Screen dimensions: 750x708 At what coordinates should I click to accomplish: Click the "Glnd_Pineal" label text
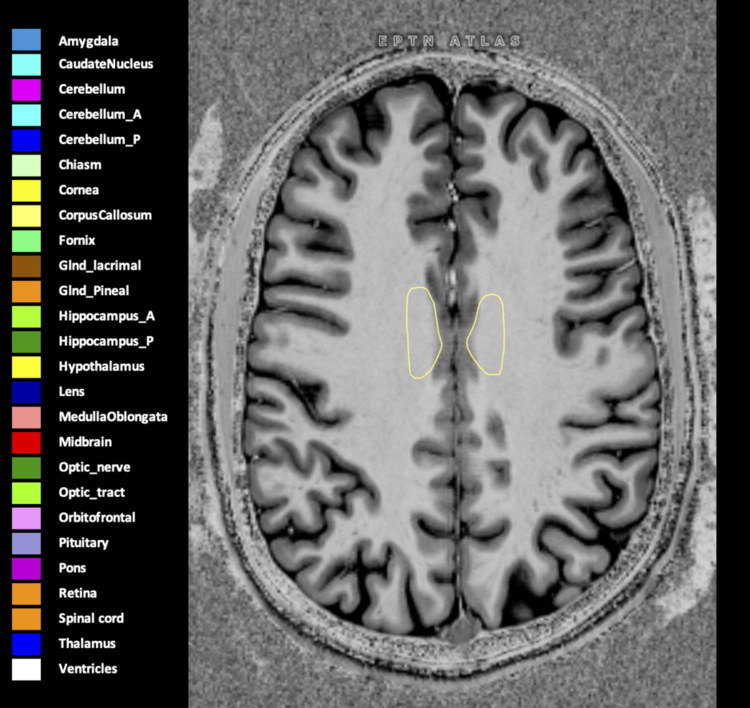point(94,291)
